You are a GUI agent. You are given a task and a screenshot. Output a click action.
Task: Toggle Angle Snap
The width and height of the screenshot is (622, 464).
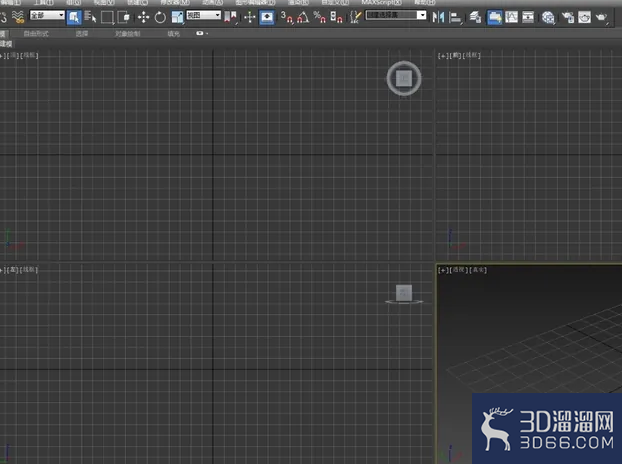click(x=303, y=17)
